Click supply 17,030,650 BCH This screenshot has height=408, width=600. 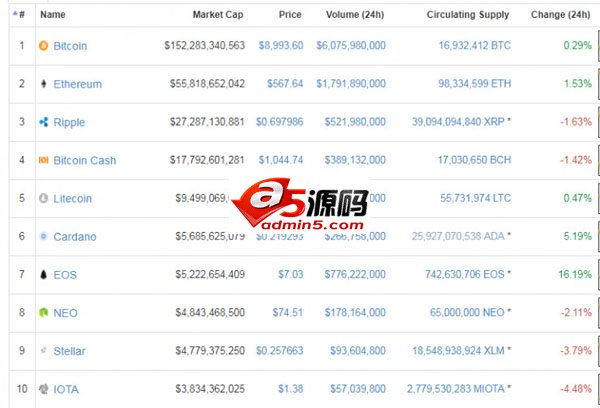(474, 160)
